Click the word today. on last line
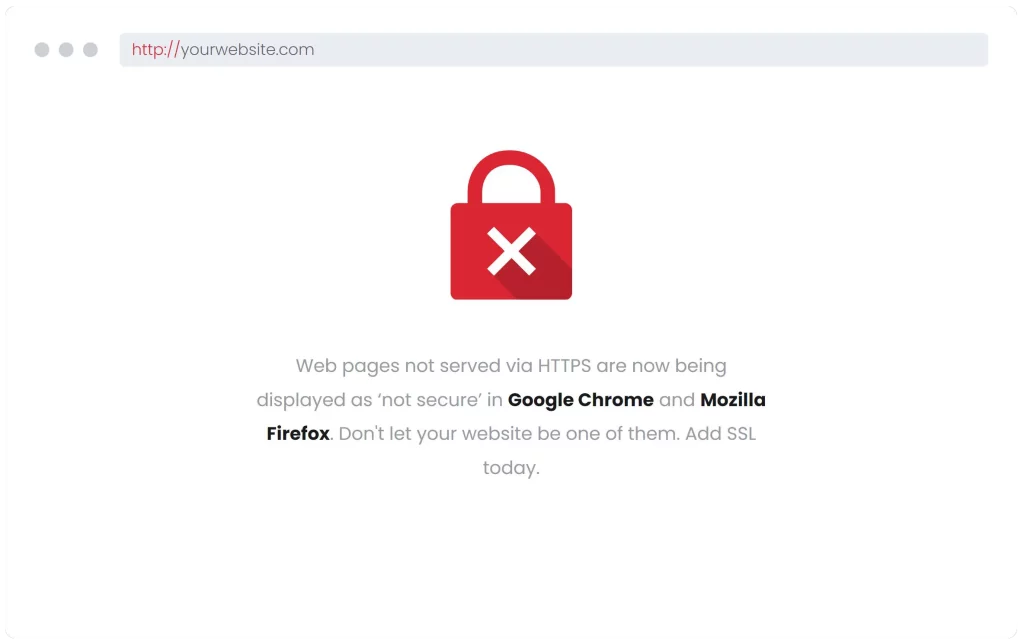 pos(511,468)
